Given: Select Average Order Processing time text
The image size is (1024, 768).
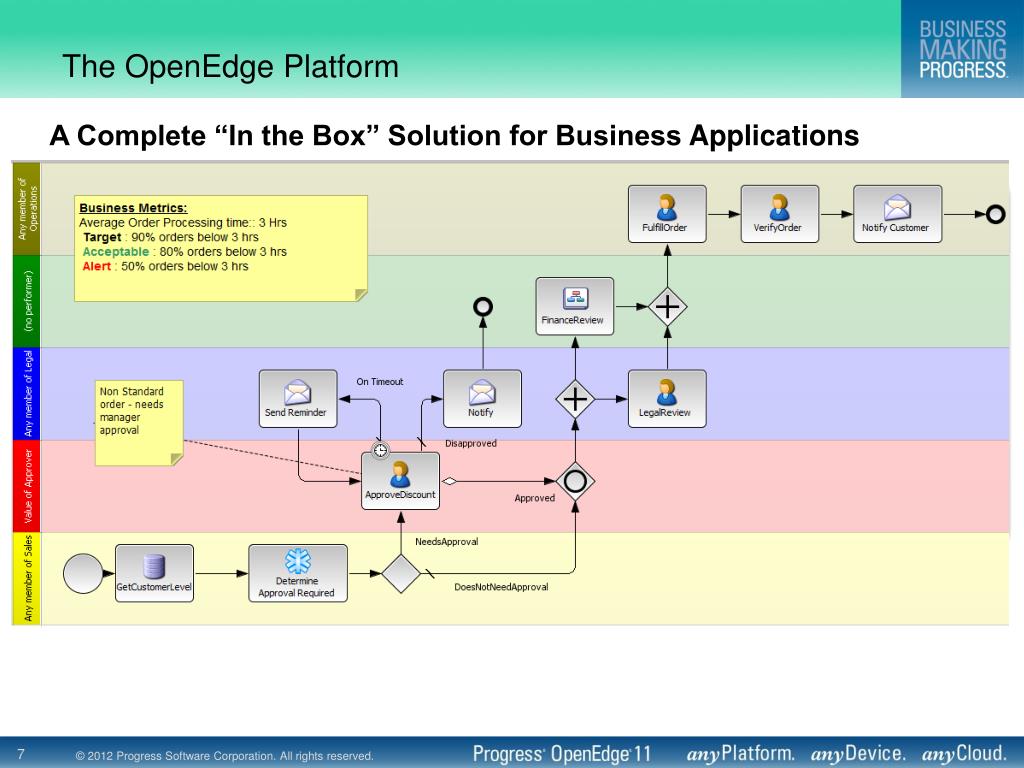Looking at the screenshot, I should 183,223.
